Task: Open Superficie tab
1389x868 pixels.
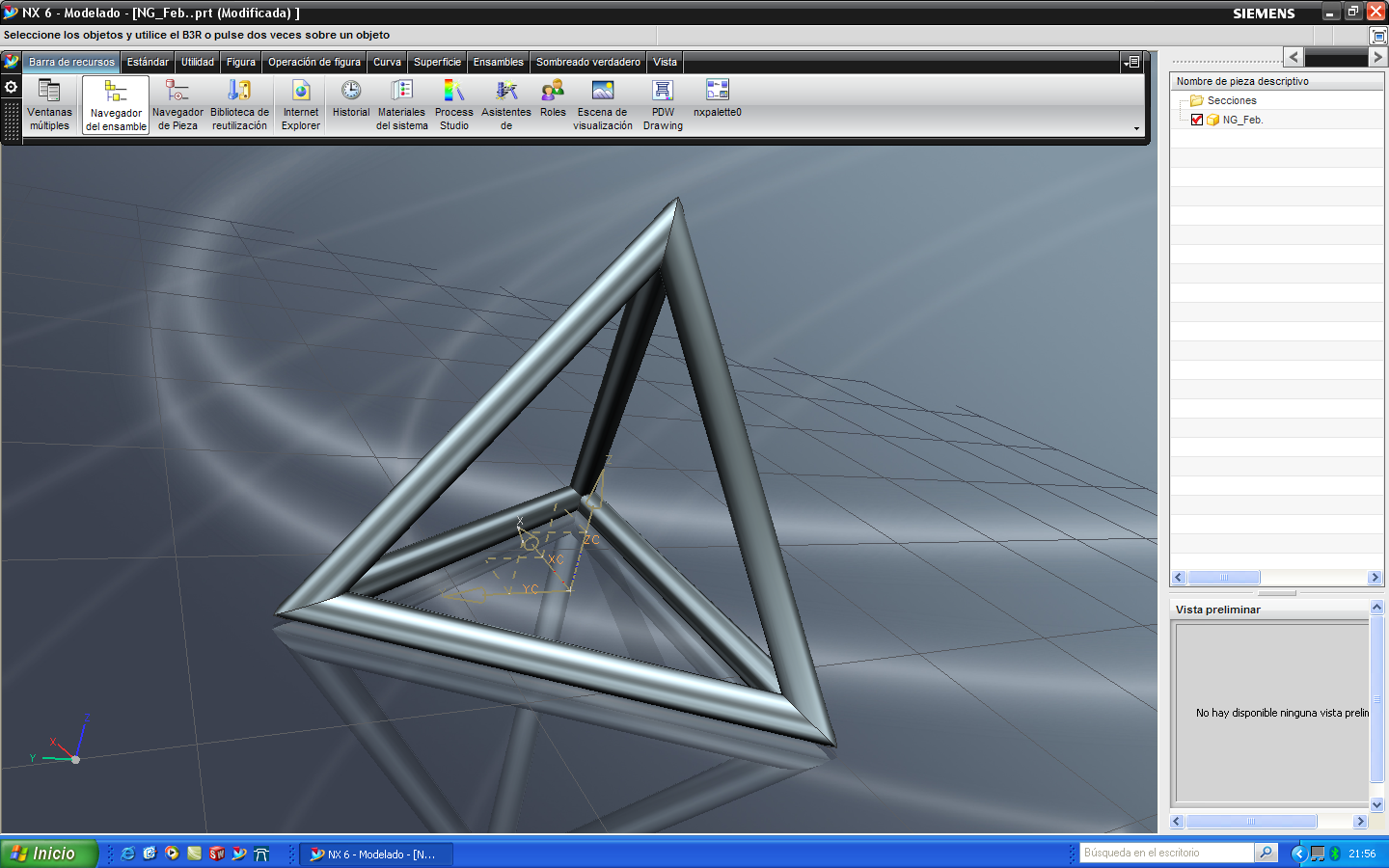Action: coord(437,62)
